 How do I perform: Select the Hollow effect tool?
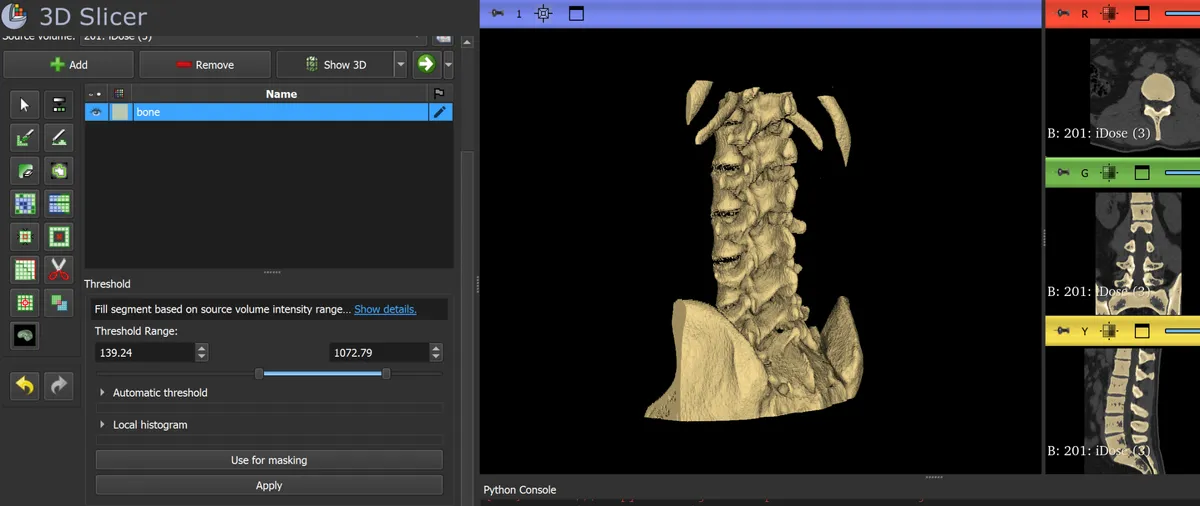tap(59, 237)
